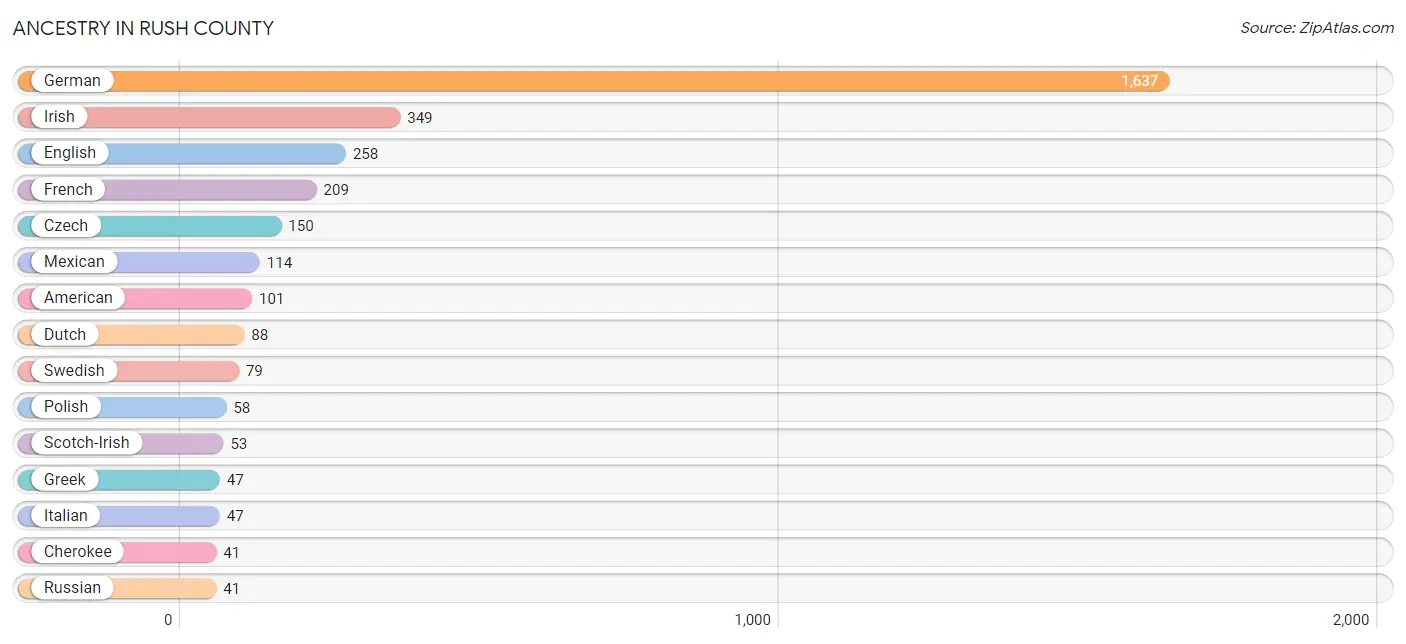
Task: Click the English value 258
Action: point(366,154)
